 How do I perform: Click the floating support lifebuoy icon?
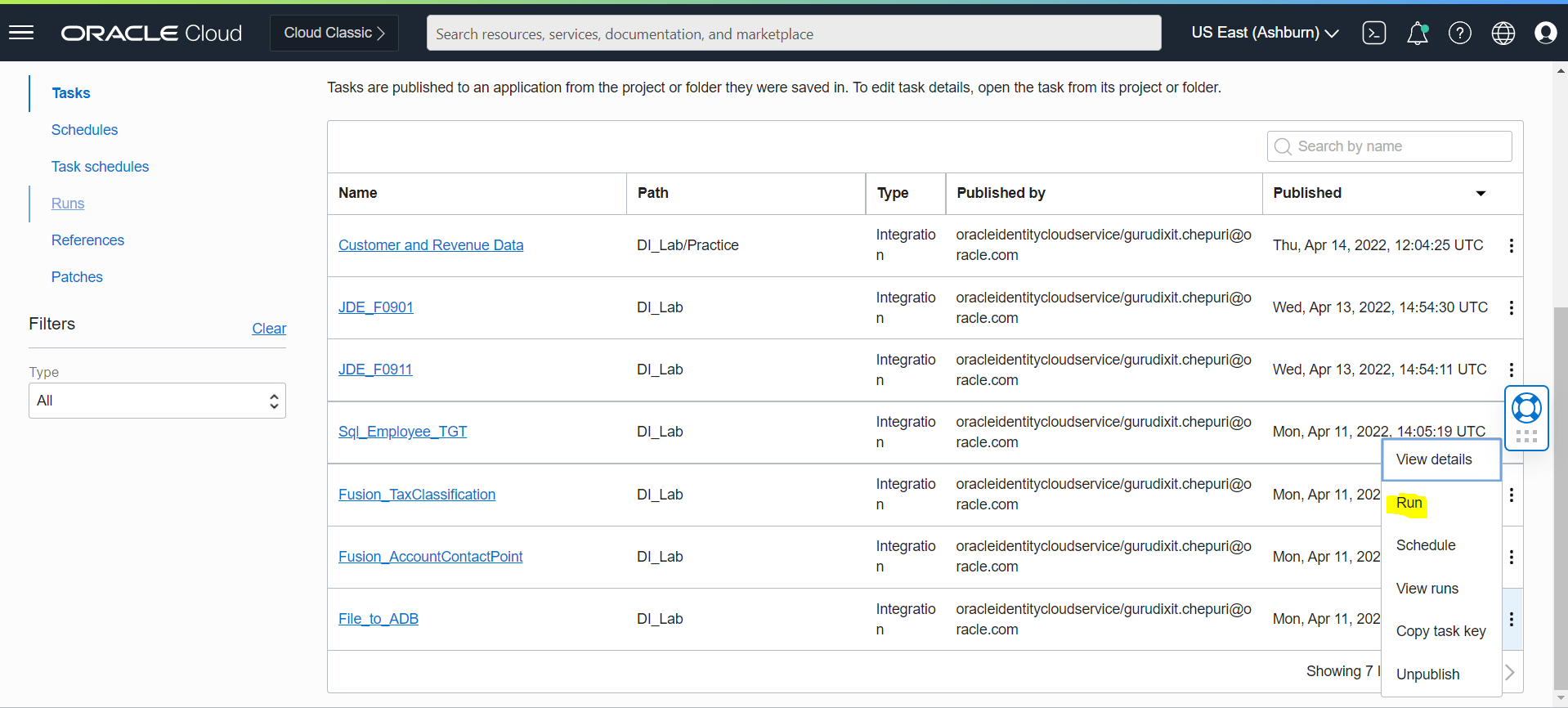pos(1526,408)
